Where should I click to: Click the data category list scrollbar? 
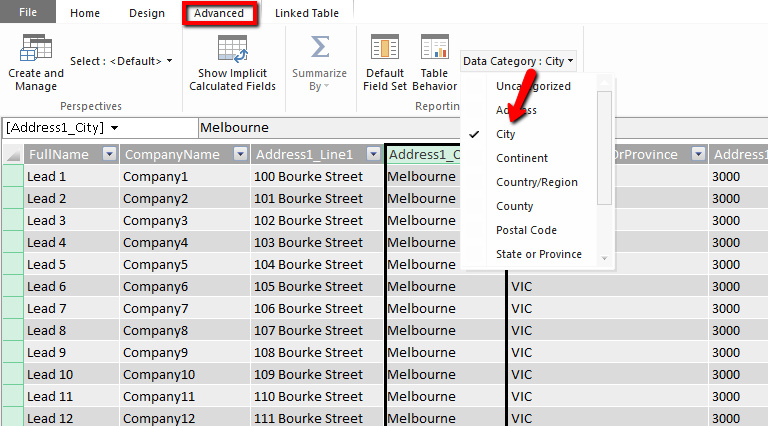click(x=604, y=140)
